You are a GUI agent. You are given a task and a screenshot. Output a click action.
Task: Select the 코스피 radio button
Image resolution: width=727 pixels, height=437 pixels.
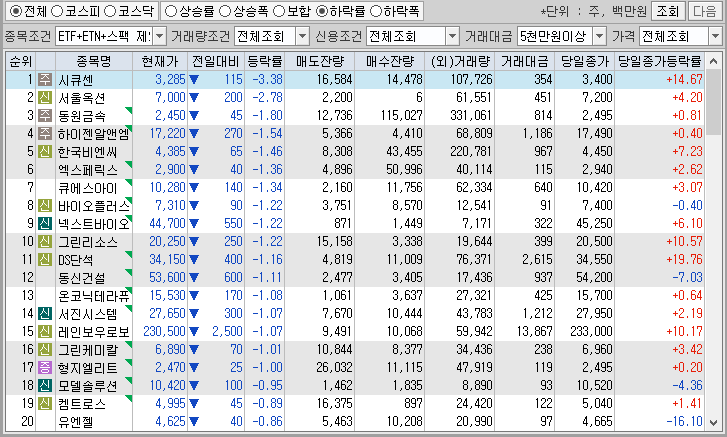[57, 11]
